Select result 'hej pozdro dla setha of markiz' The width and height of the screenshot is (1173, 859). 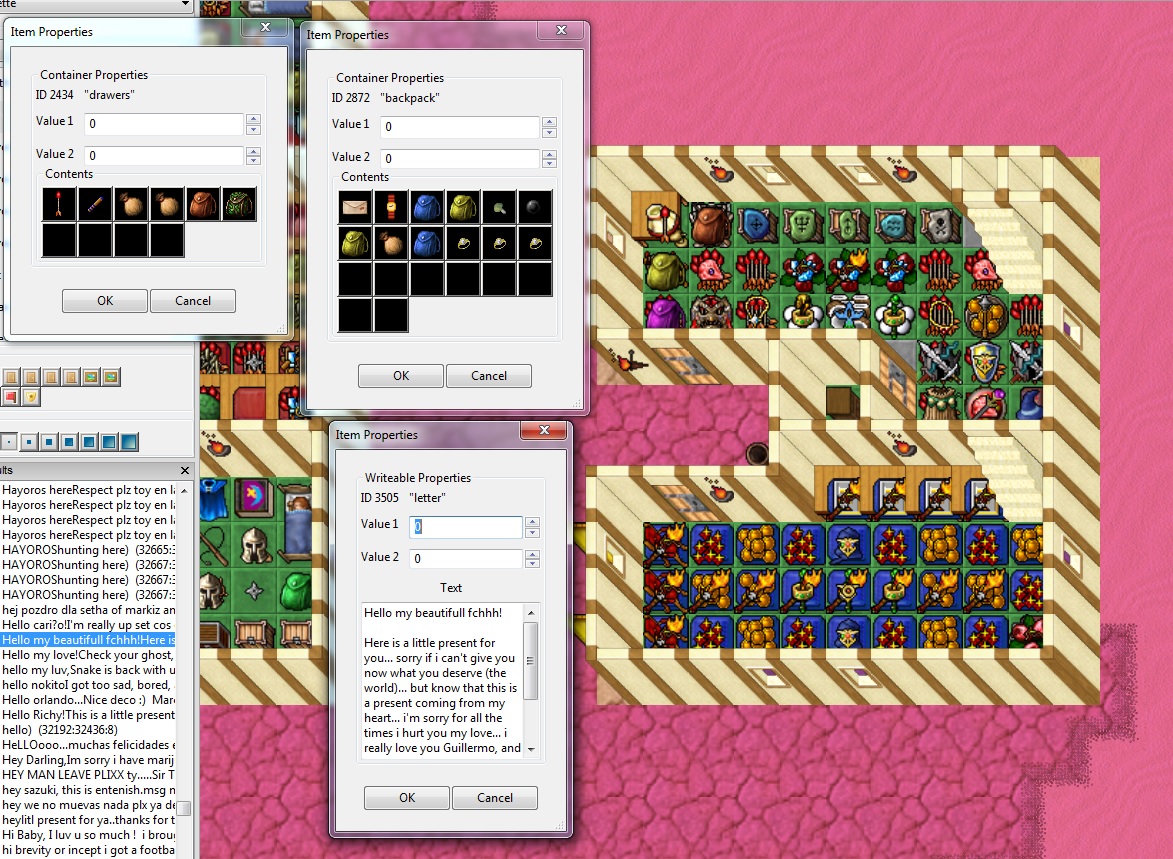tap(88, 610)
